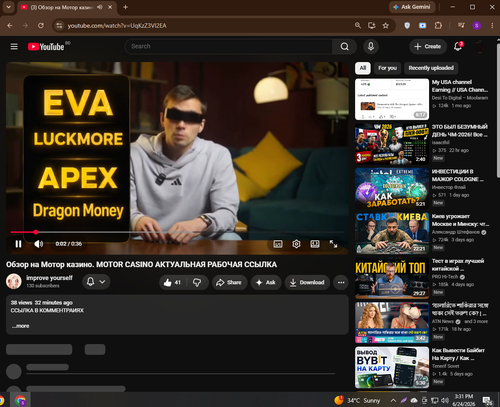
Task: Expand the subscription notification bell dropdown
Action: 96,282
